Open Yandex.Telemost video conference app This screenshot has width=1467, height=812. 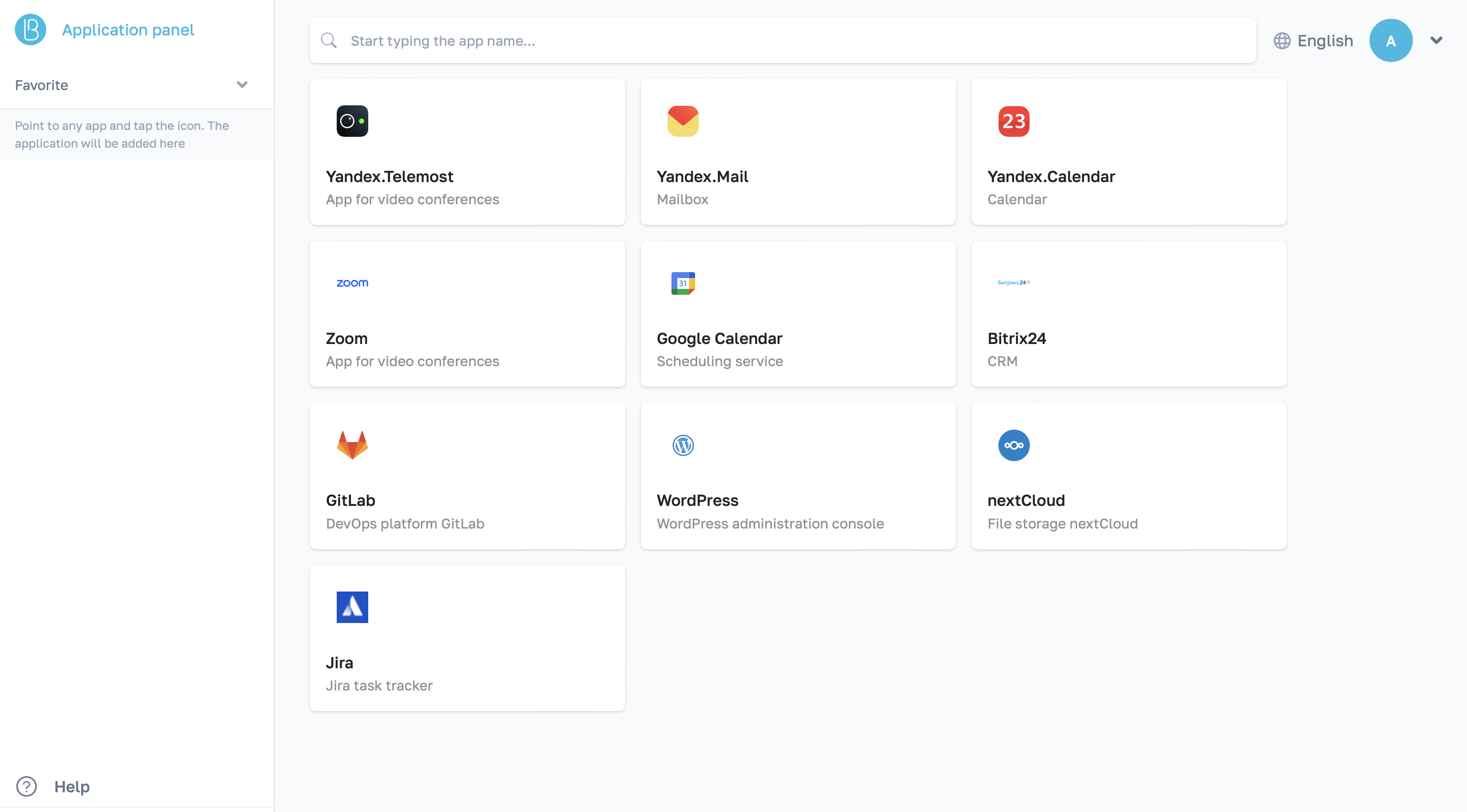click(x=467, y=151)
